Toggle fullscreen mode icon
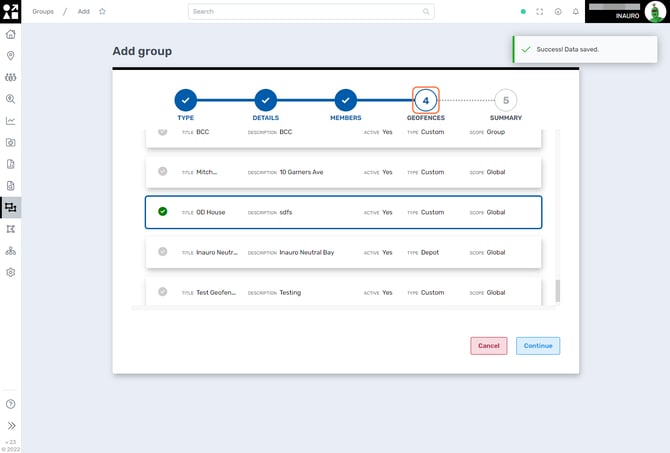This screenshot has width=670, height=453. click(x=540, y=12)
